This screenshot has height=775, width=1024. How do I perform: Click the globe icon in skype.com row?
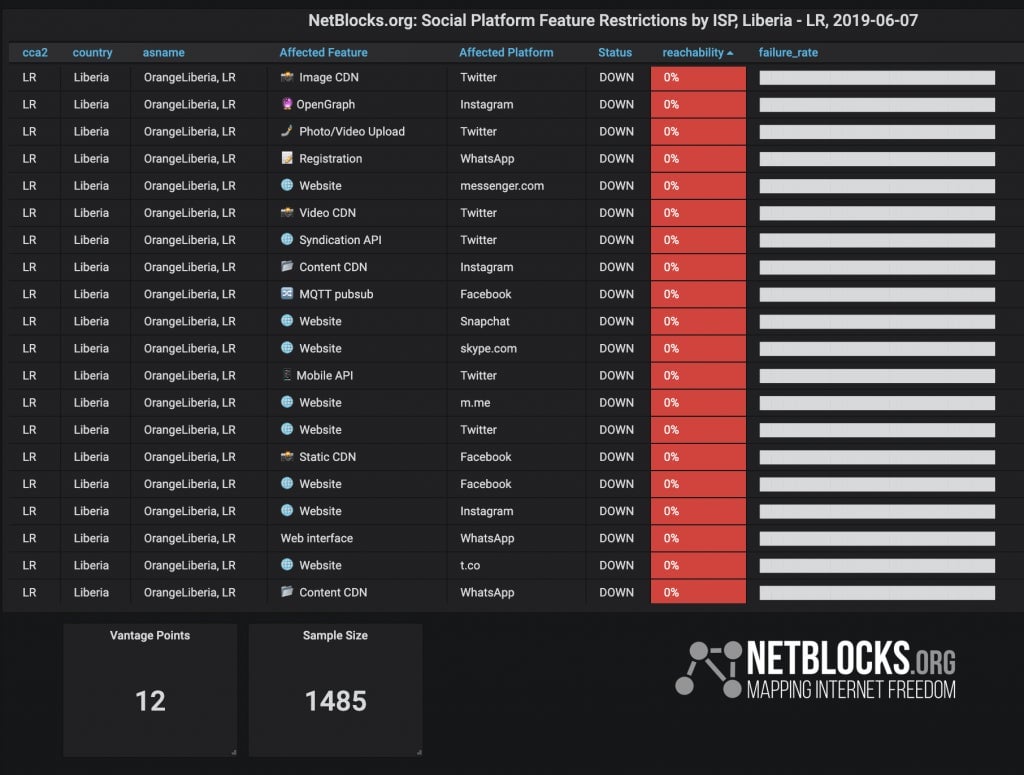click(x=287, y=347)
